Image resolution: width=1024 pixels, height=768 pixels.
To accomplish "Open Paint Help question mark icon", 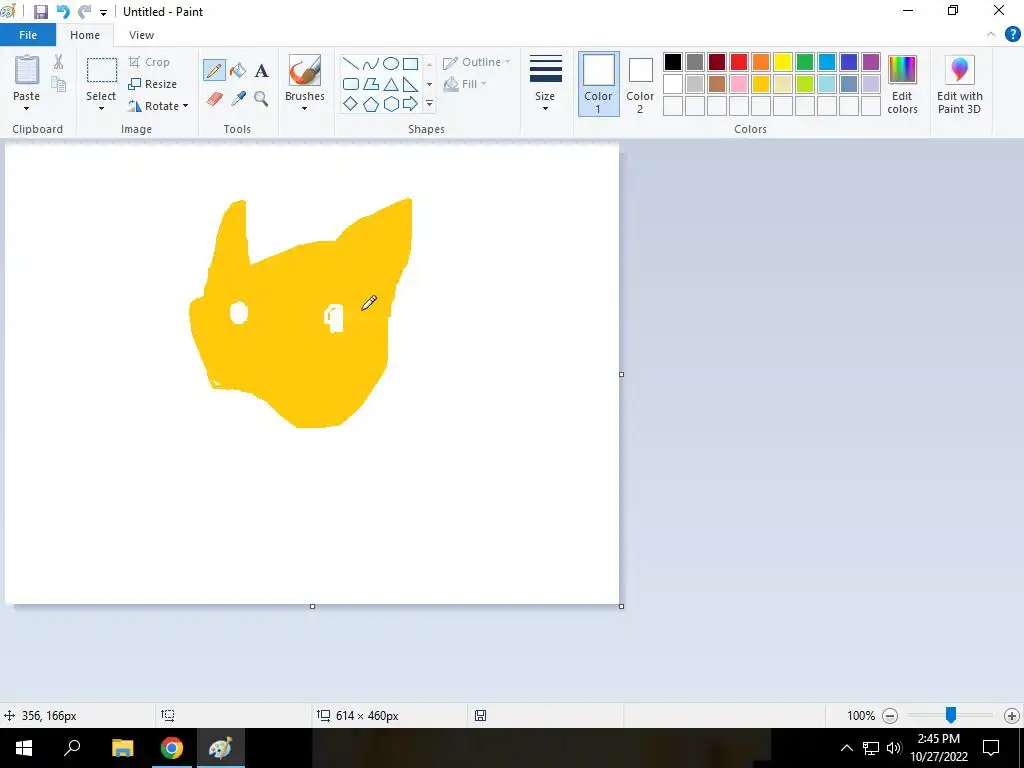I will coord(1012,34).
